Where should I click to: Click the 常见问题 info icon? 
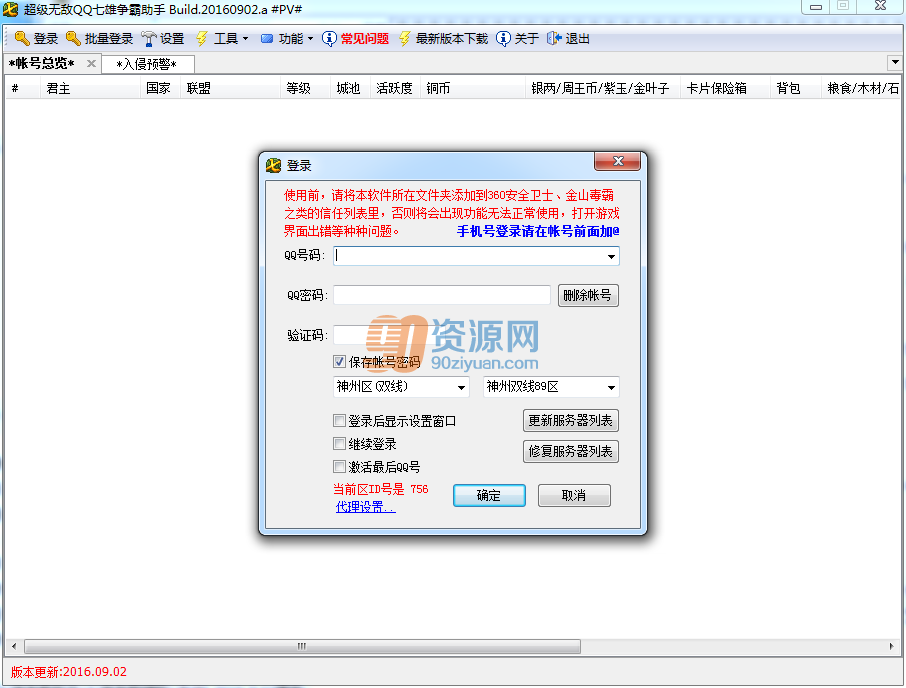click(x=329, y=39)
